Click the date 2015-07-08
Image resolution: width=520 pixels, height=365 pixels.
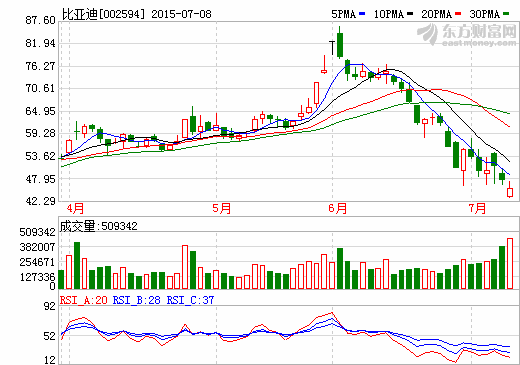pos(181,14)
